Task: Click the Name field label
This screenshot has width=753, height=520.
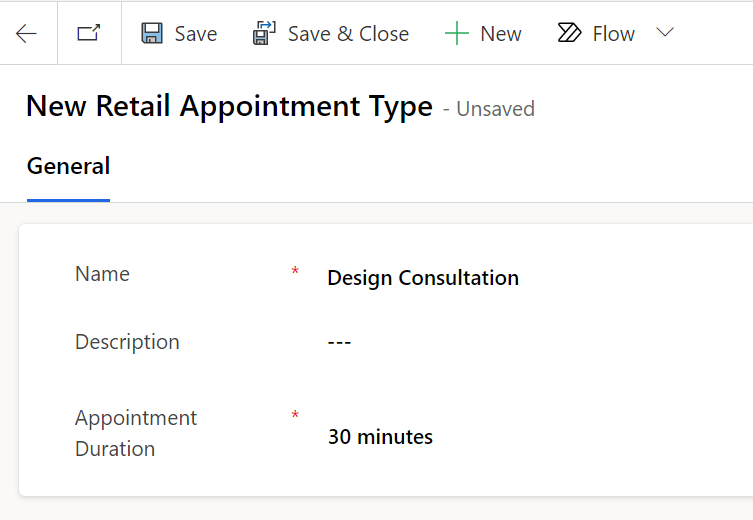Action: pos(102,274)
